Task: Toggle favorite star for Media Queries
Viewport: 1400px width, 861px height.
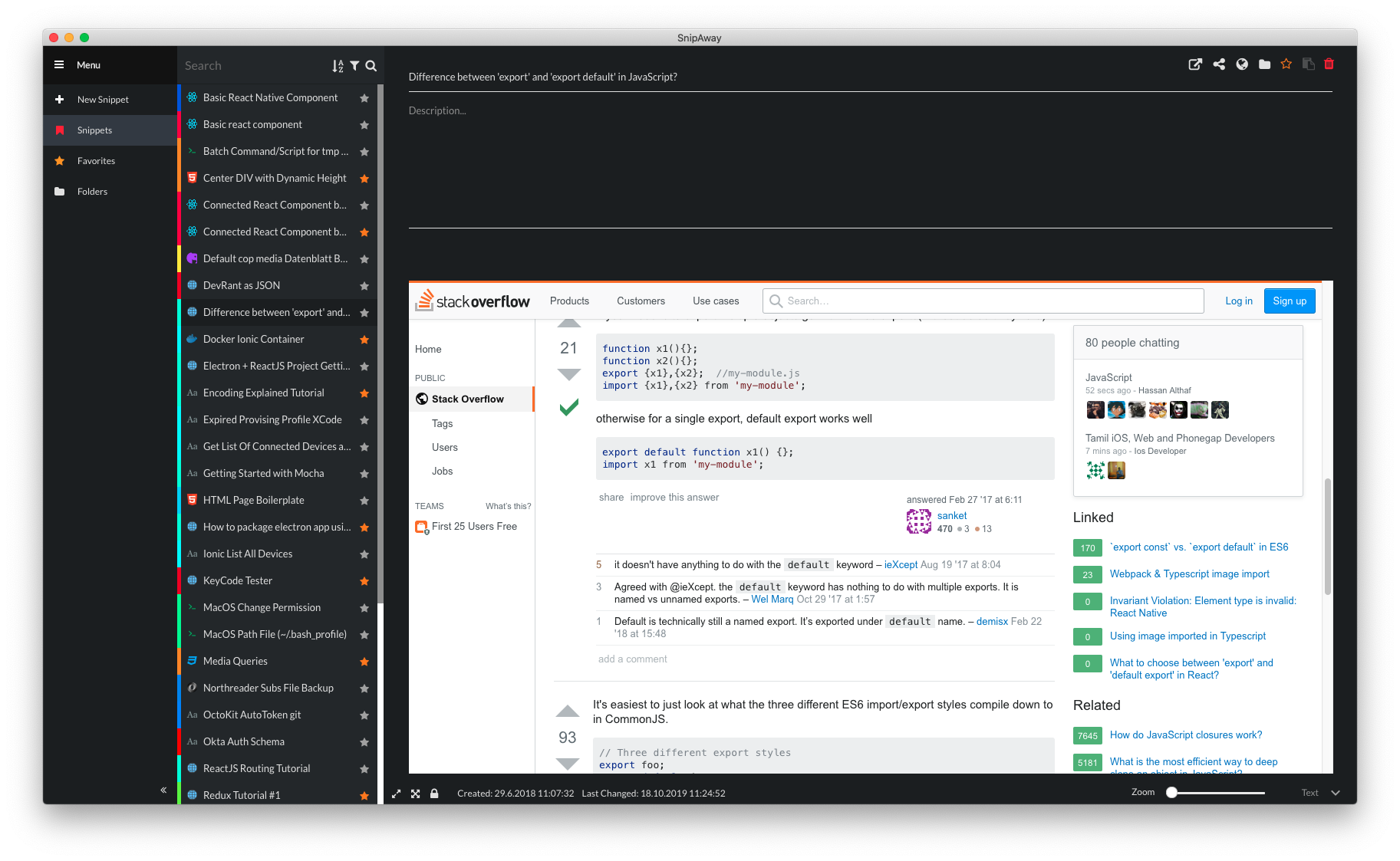Action: pos(364,662)
